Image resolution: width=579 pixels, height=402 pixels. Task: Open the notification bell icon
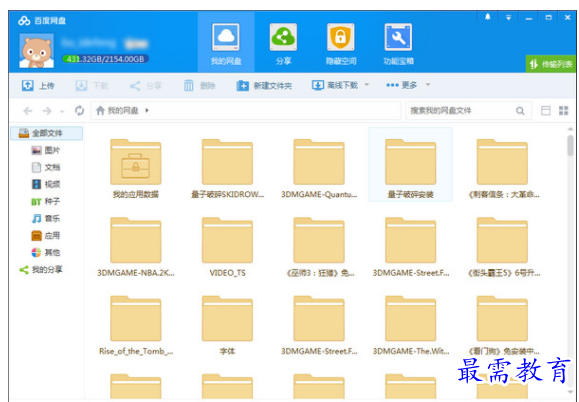click(487, 17)
